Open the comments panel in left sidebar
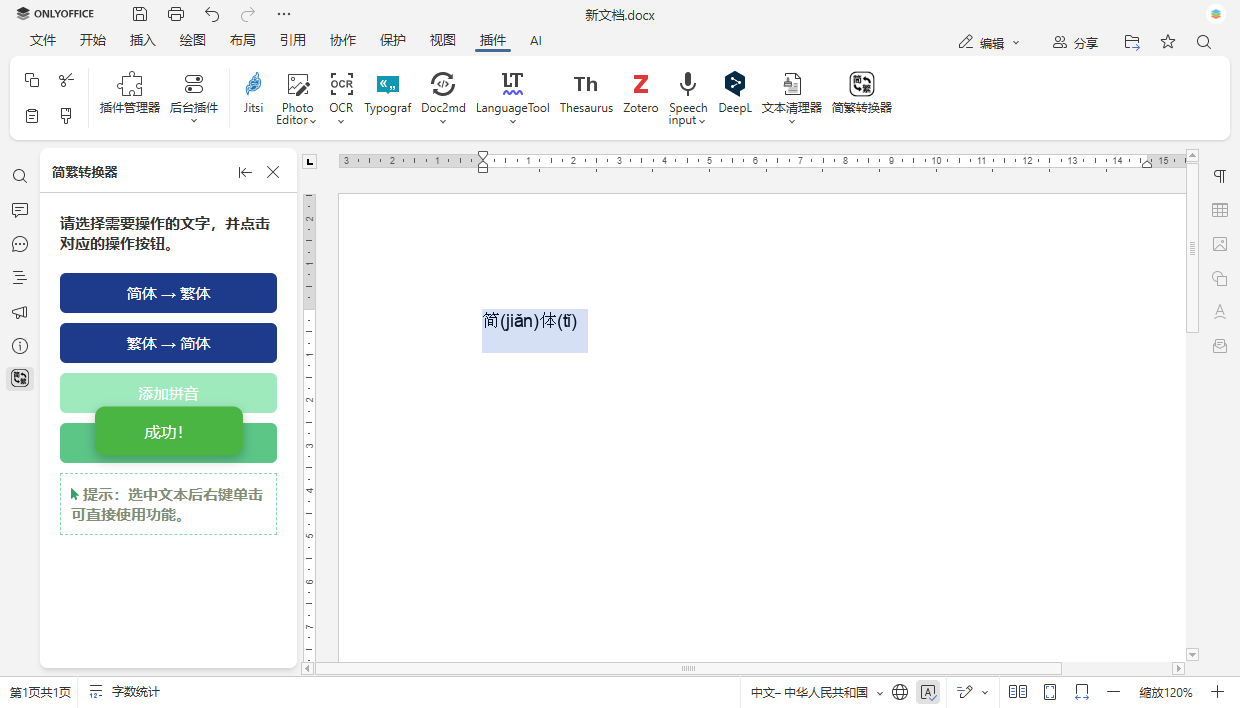Viewport: 1240px width, 708px height. point(20,210)
